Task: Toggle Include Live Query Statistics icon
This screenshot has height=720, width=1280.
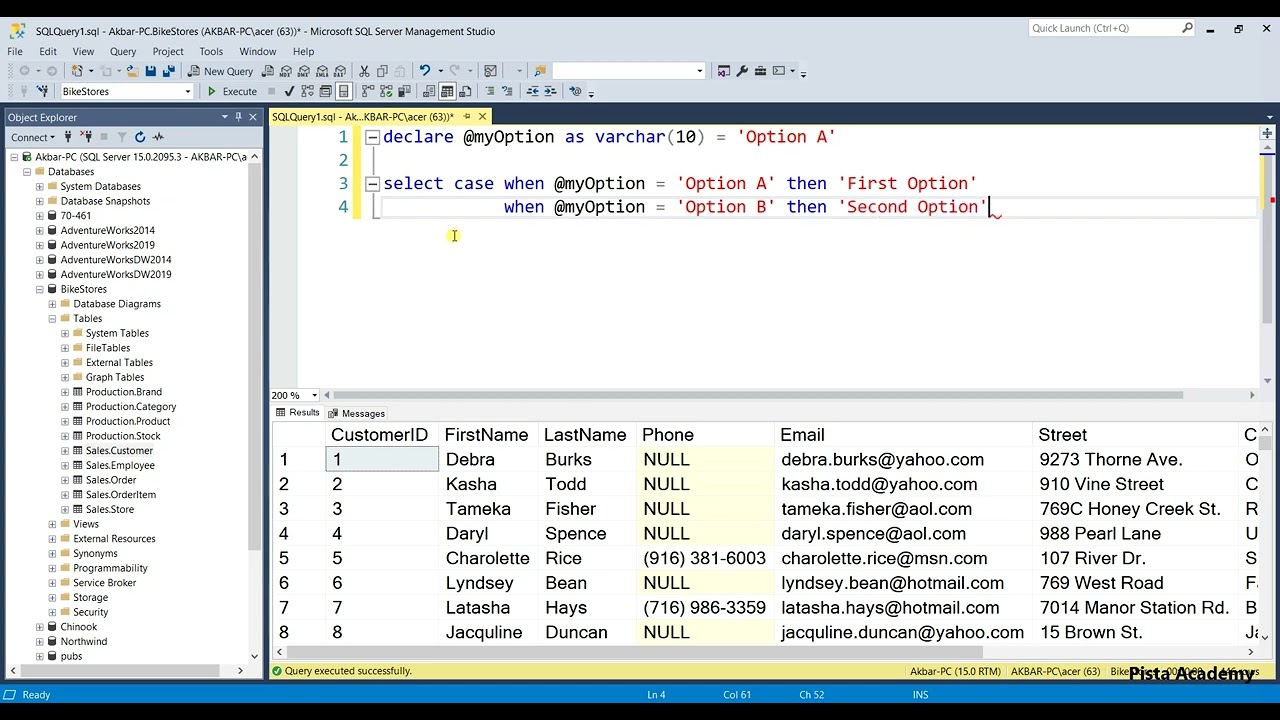Action: [386, 91]
